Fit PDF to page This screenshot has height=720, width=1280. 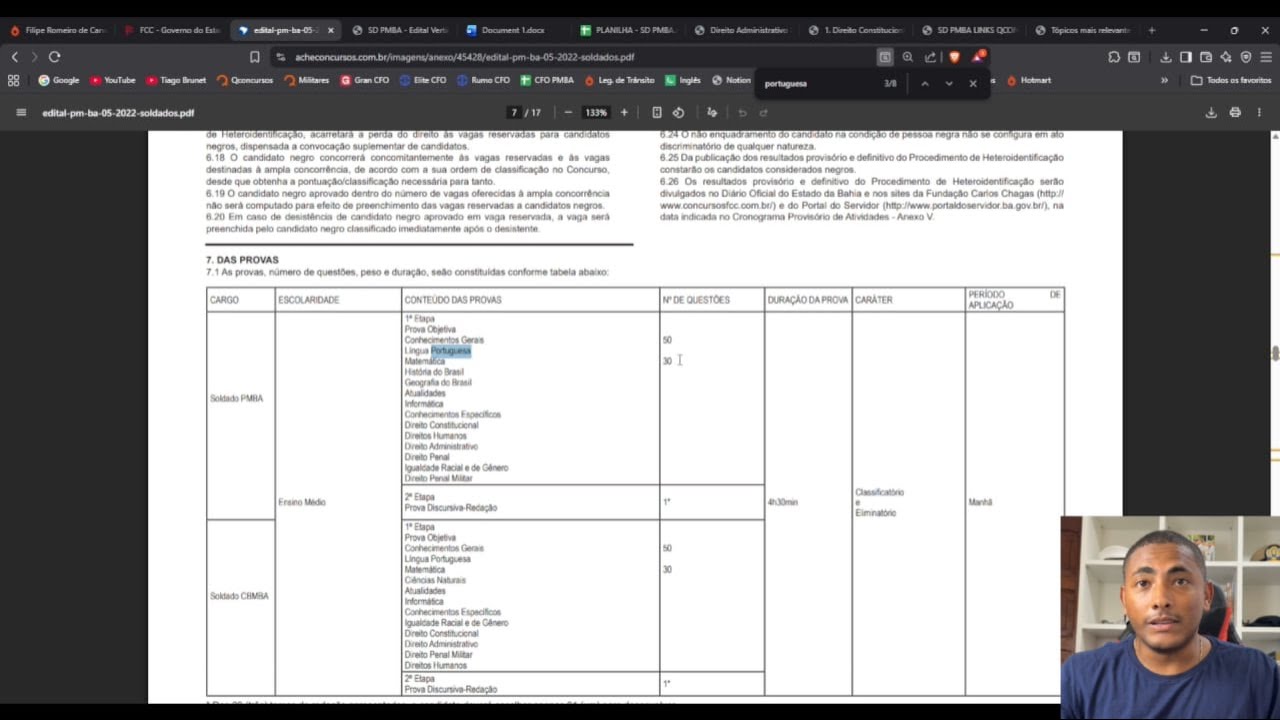[x=656, y=112]
